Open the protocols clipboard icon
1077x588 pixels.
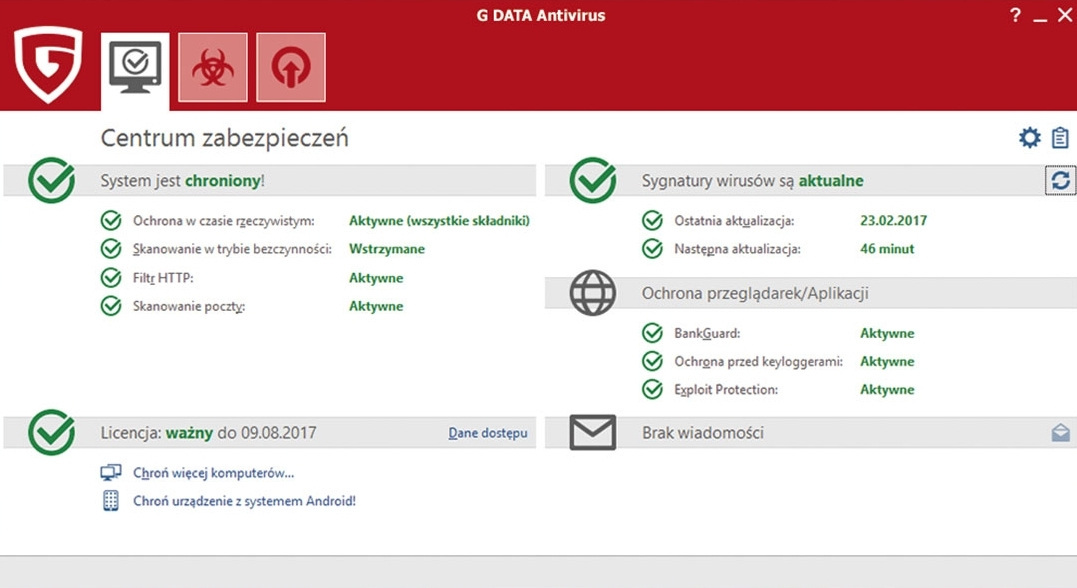tap(1059, 137)
